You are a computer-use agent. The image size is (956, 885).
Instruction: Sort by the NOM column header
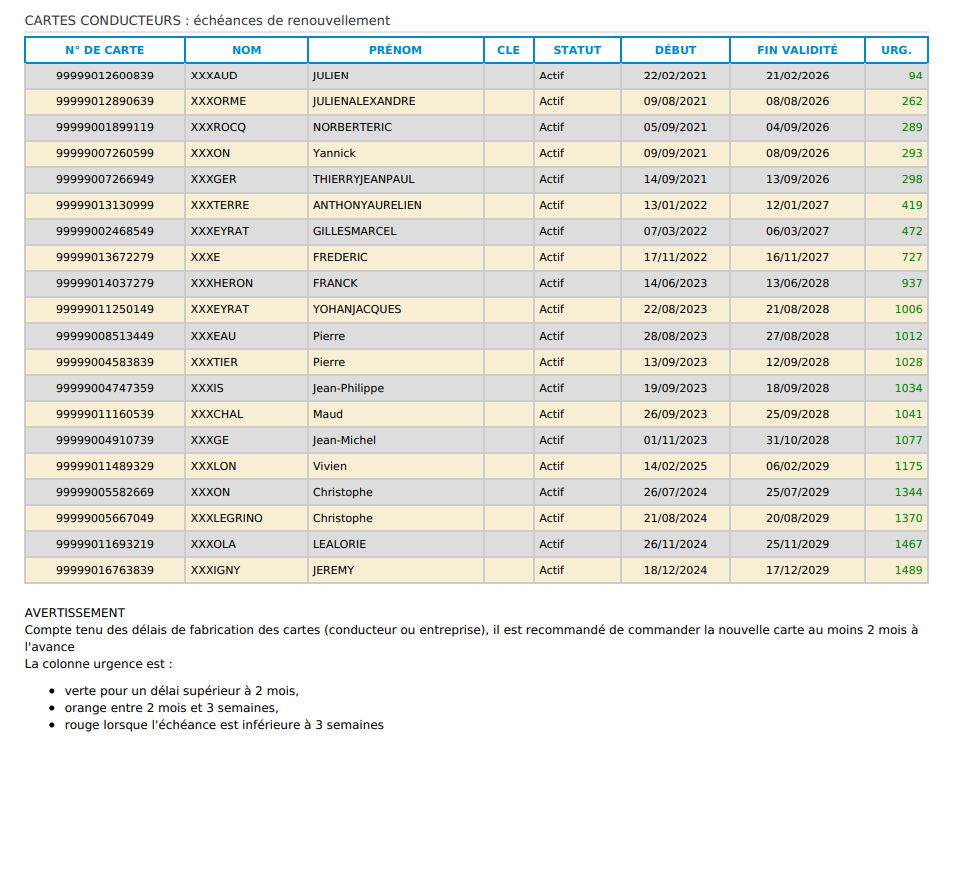point(246,50)
